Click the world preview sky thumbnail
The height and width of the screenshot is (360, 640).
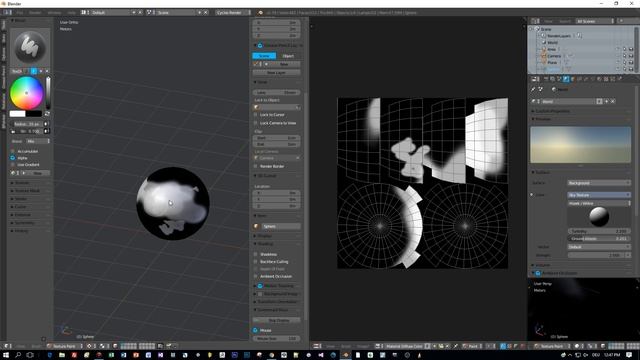(580, 145)
